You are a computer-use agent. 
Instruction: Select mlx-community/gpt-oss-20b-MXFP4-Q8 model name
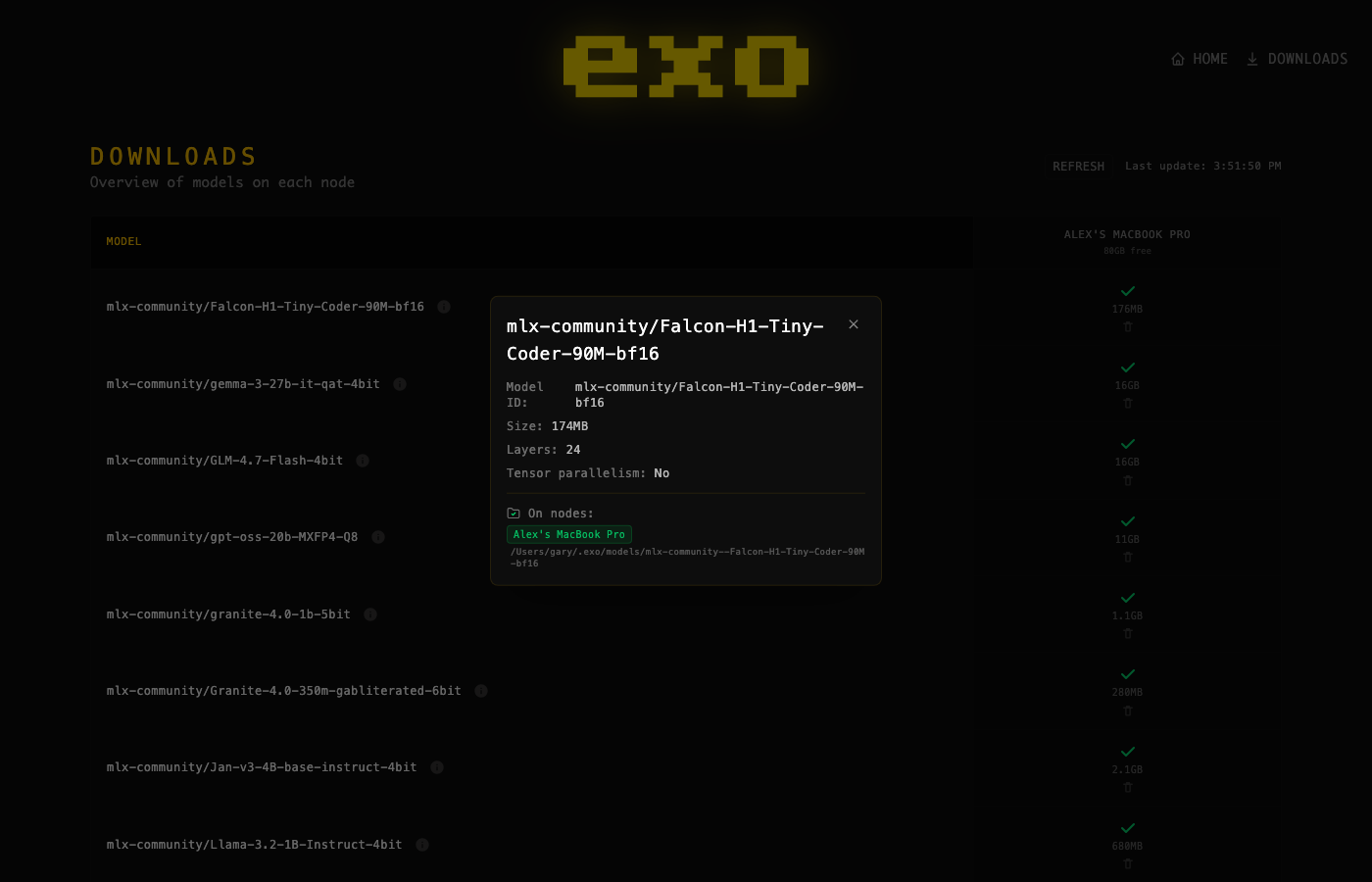[232, 537]
